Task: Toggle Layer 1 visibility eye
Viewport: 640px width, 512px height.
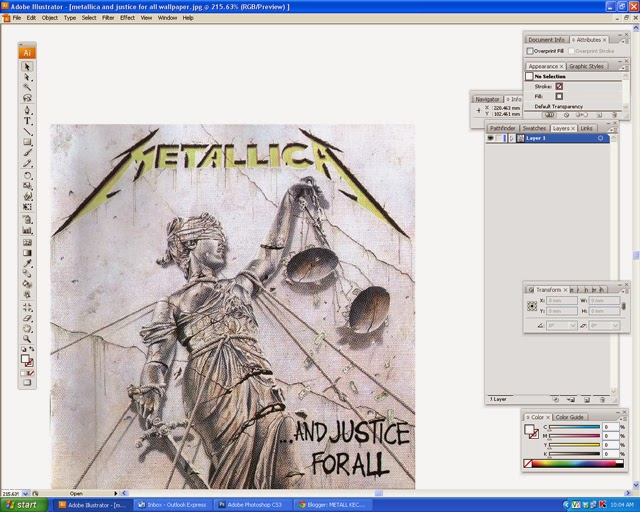Action: pos(490,138)
